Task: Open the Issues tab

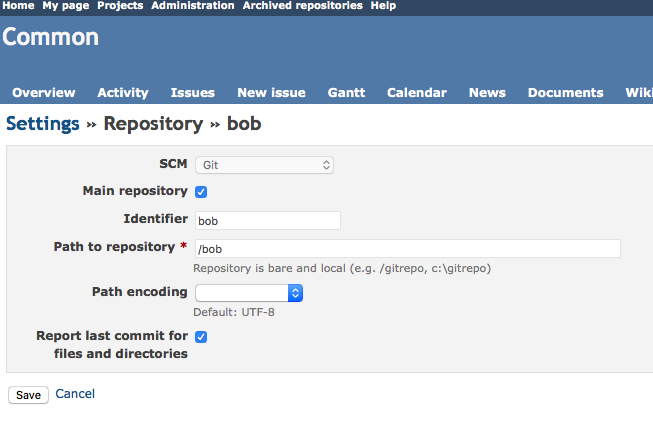Action: coord(193,92)
